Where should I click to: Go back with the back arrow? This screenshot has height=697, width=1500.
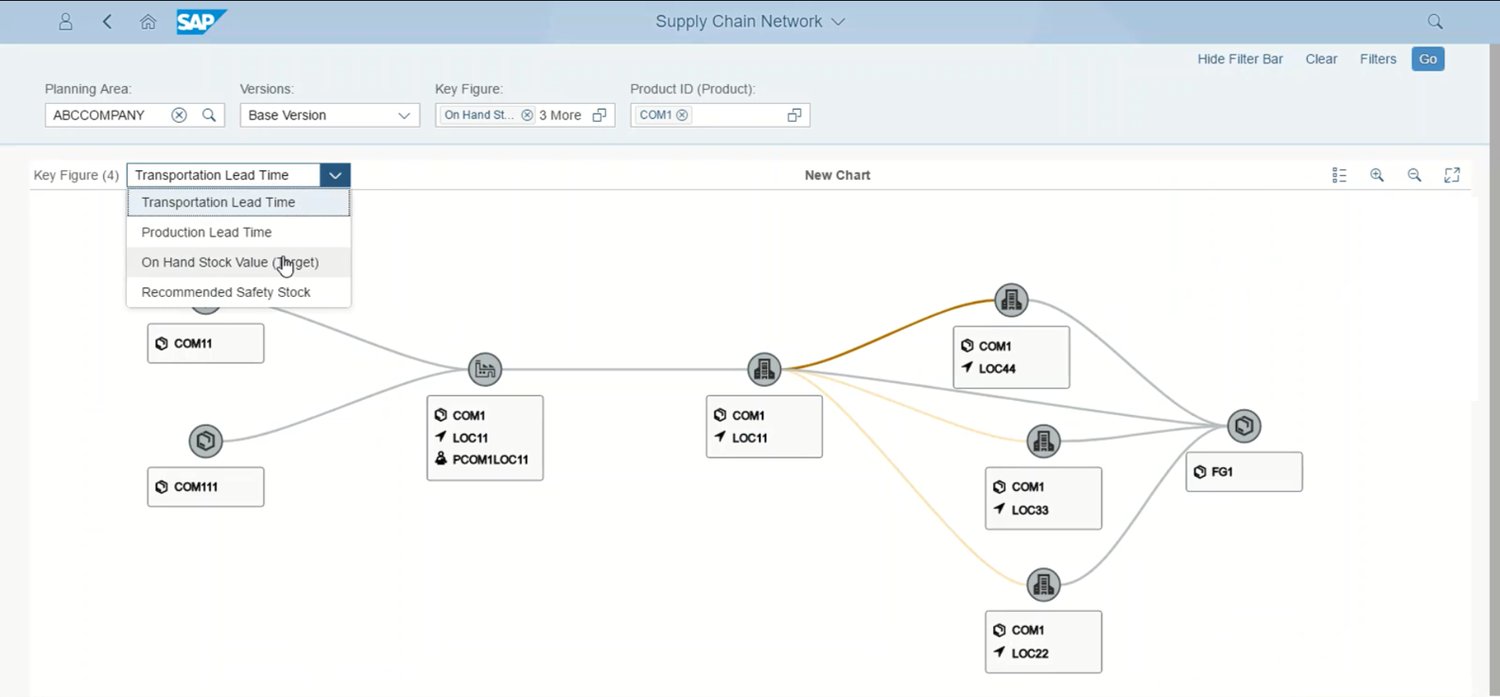(x=107, y=21)
